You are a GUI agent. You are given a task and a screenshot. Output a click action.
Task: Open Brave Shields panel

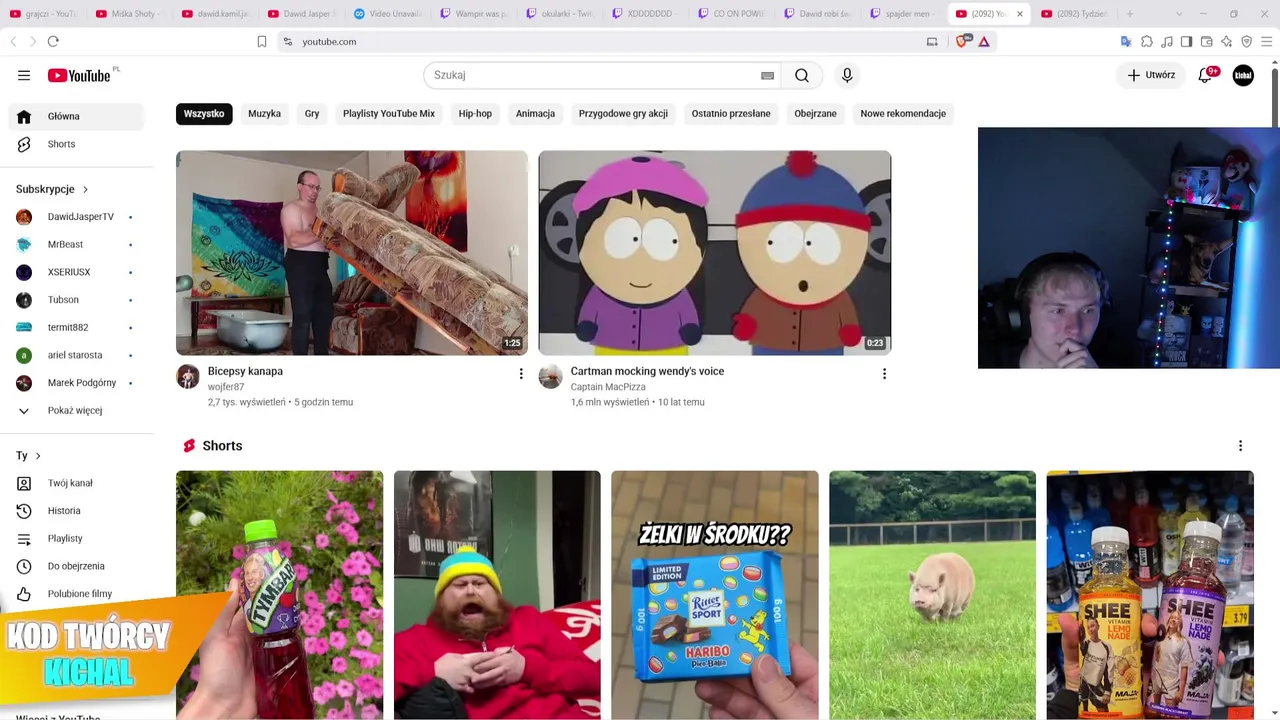point(962,41)
